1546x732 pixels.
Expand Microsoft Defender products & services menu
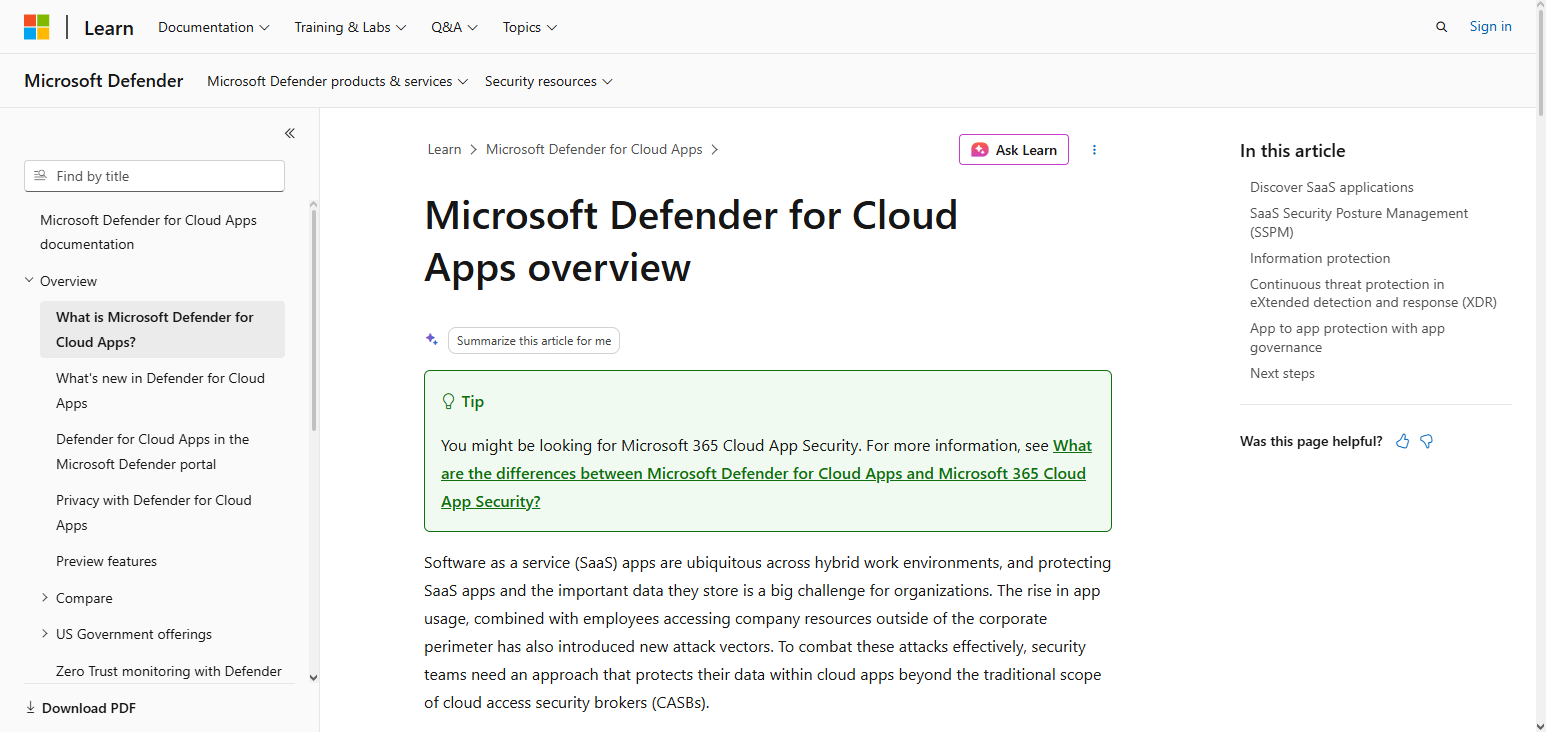(x=338, y=81)
